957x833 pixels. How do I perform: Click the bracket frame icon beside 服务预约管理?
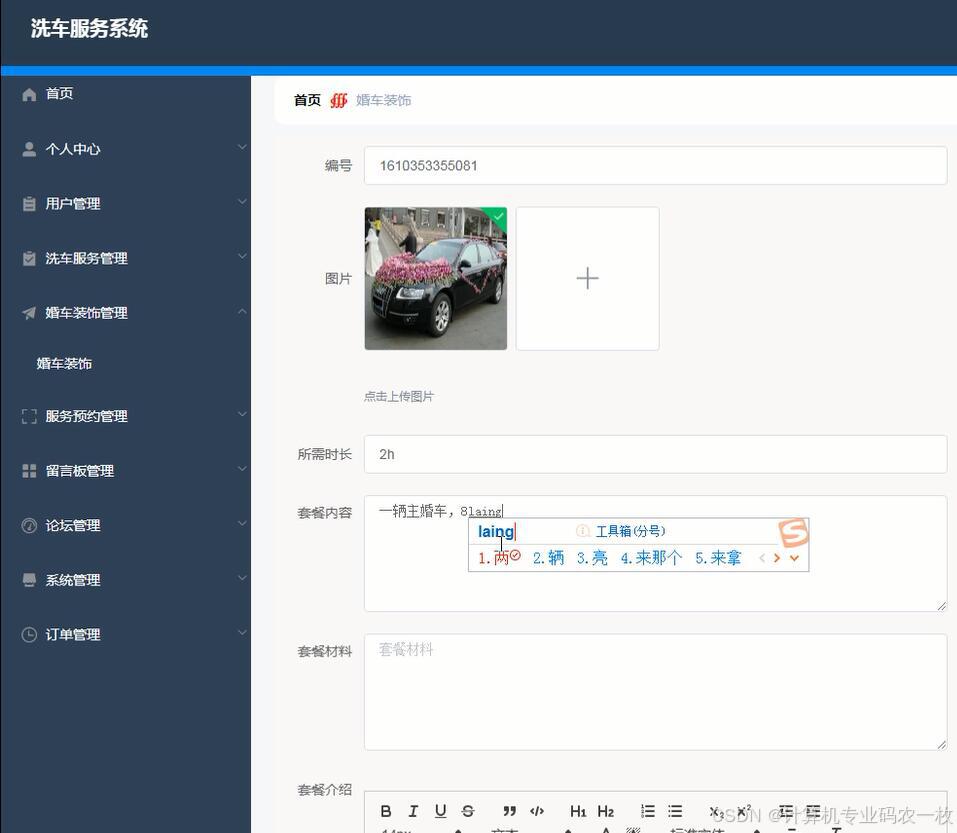point(29,416)
